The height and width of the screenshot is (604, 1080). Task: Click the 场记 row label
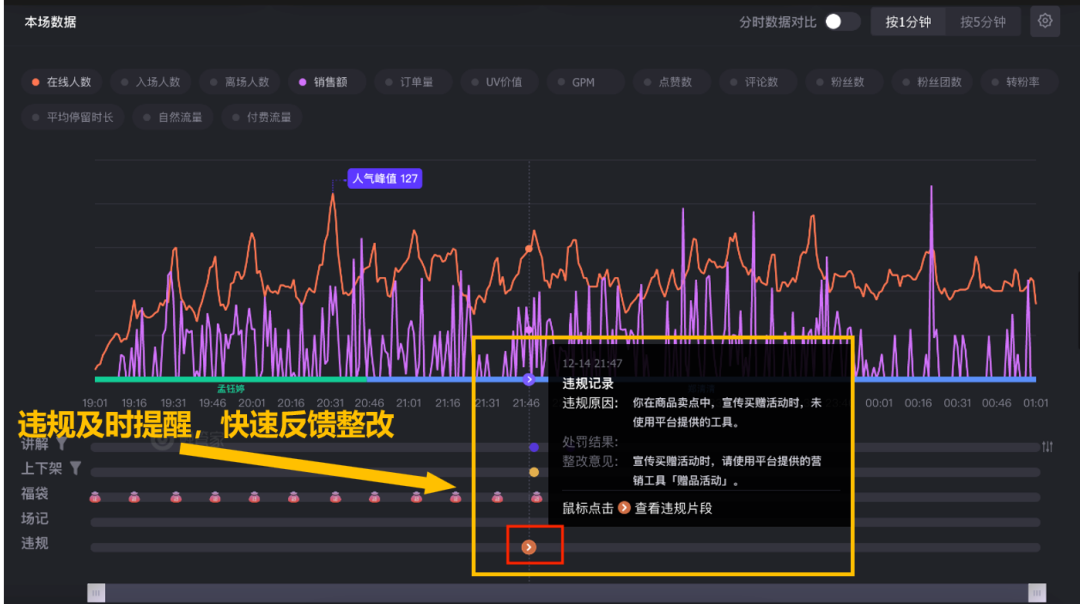34,519
